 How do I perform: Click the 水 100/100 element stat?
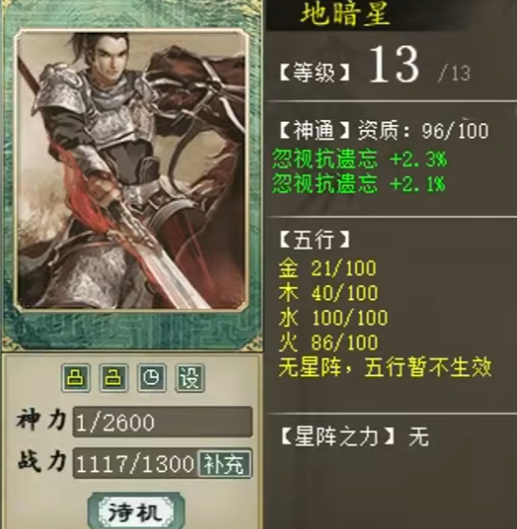pyautogui.click(x=333, y=318)
